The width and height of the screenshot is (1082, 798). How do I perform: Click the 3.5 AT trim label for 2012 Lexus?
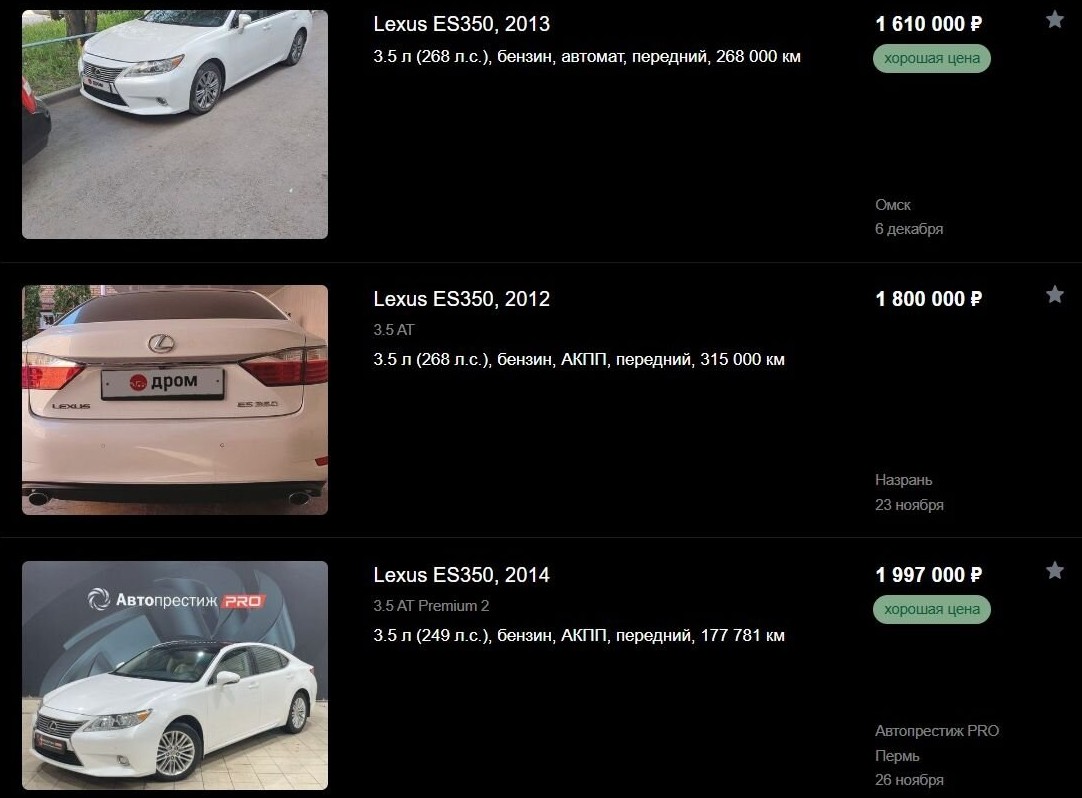click(394, 330)
